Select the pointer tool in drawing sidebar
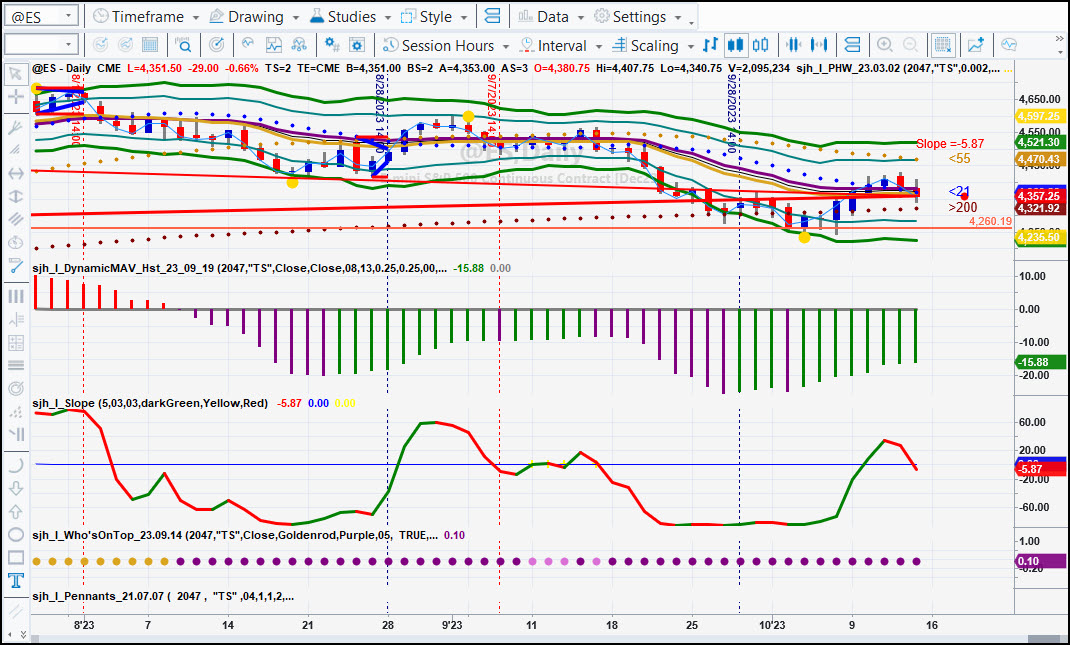The height and width of the screenshot is (645, 1070). point(15,74)
